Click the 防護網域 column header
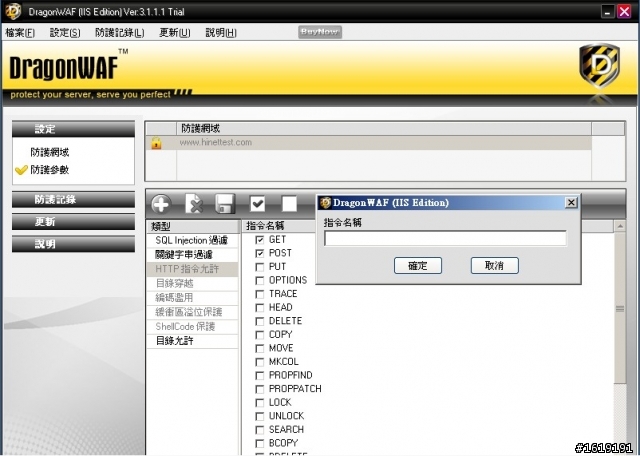Viewport: 640px width, 456px height. (384, 129)
